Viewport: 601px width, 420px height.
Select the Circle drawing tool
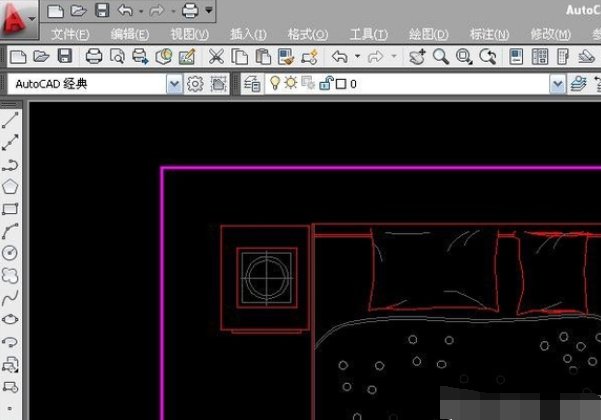(x=11, y=252)
